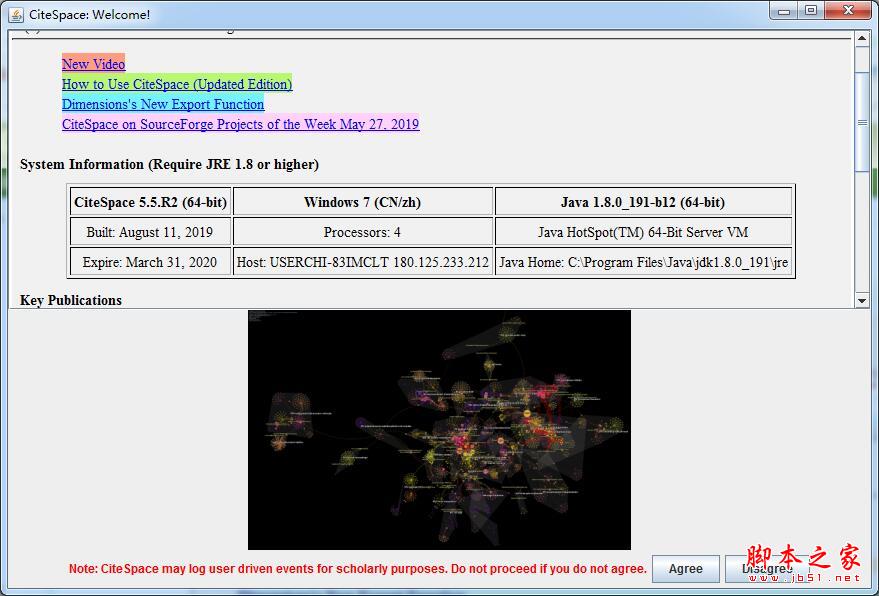Click the 'System Information' heading
The width and height of the screenshot is (879, 596).
point(169,164)
